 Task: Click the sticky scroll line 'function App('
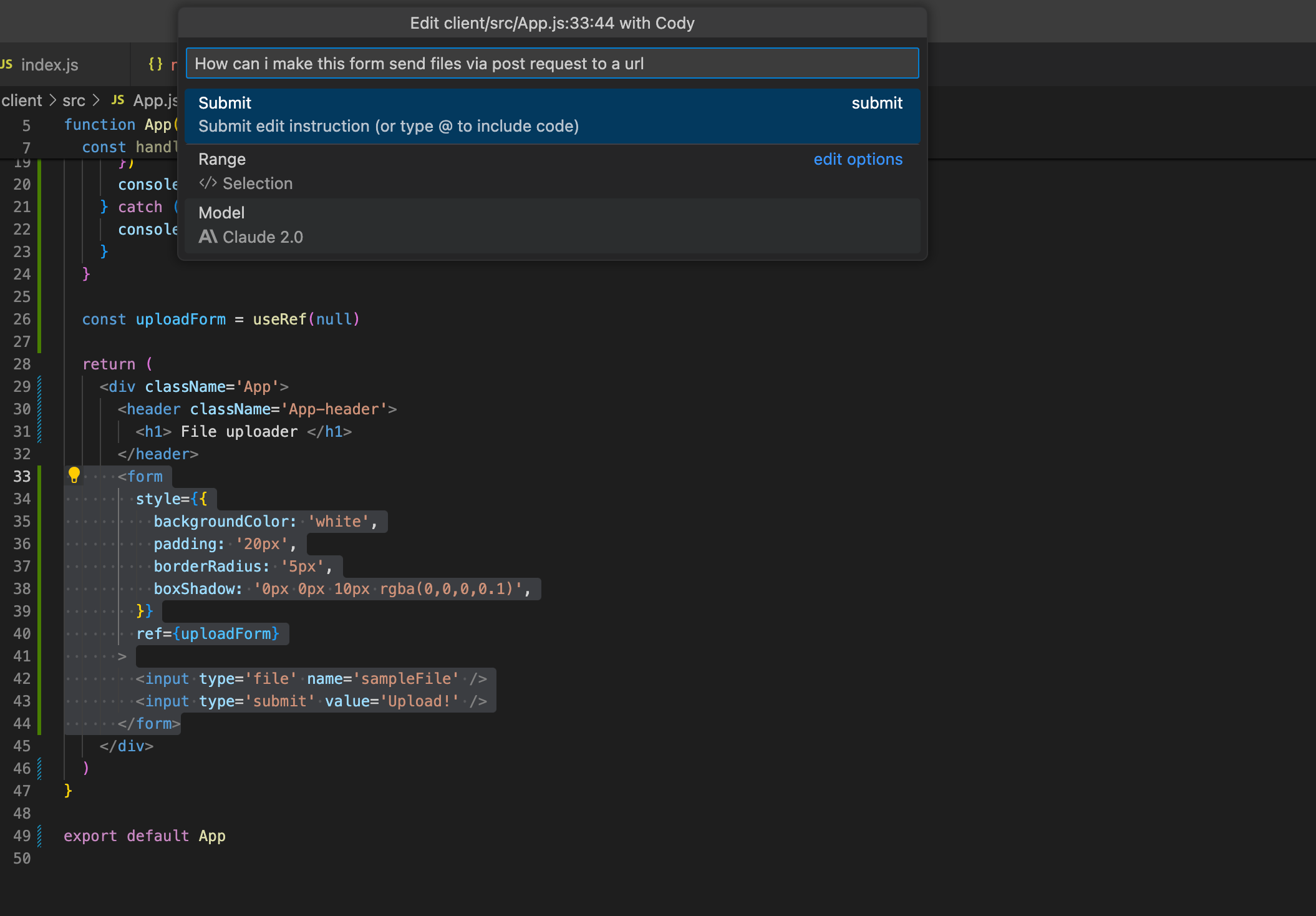(121, 125)
